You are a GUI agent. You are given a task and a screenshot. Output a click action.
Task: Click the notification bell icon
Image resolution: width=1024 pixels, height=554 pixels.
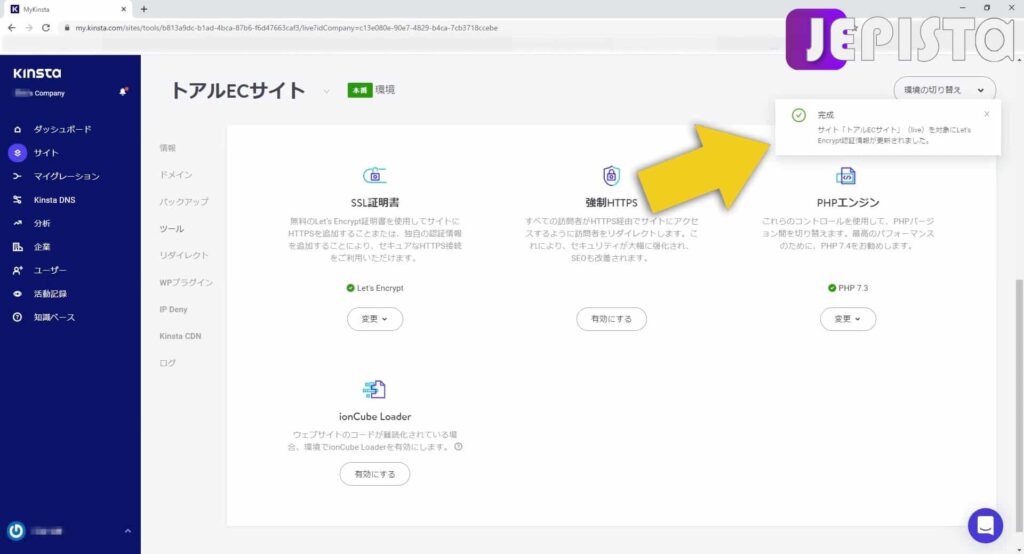click(123, 92)
